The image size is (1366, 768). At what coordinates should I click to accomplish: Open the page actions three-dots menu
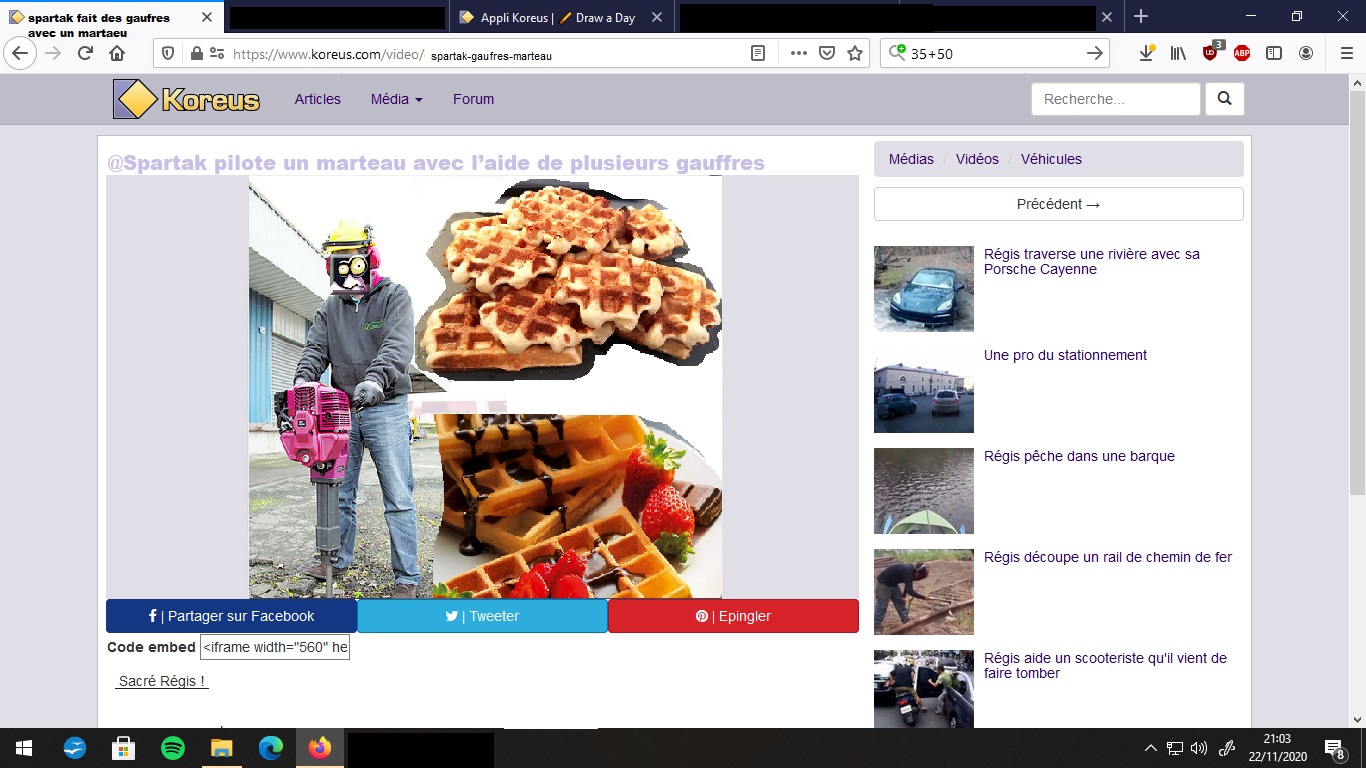(x=798, y=54)
